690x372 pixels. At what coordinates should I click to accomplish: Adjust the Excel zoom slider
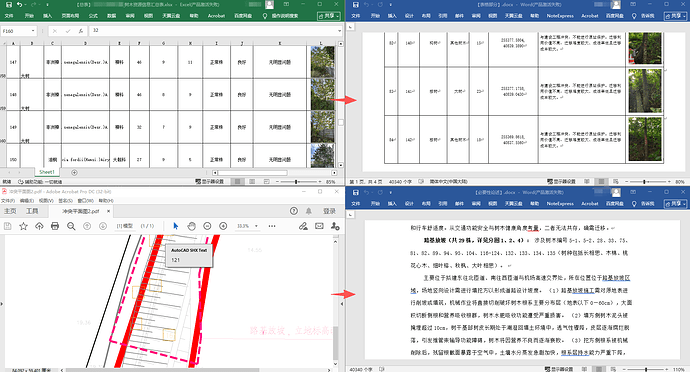pyautogui.click(x=296, y=181)
